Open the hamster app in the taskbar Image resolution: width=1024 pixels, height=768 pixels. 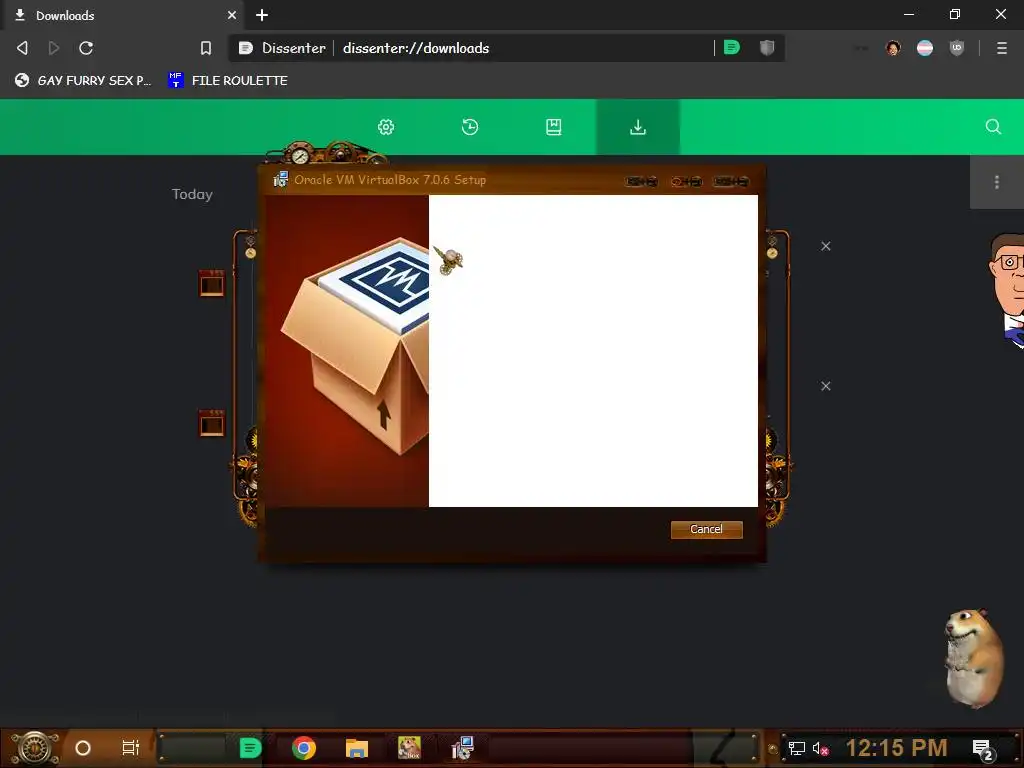pyautogui.click(x=409, y=748)
